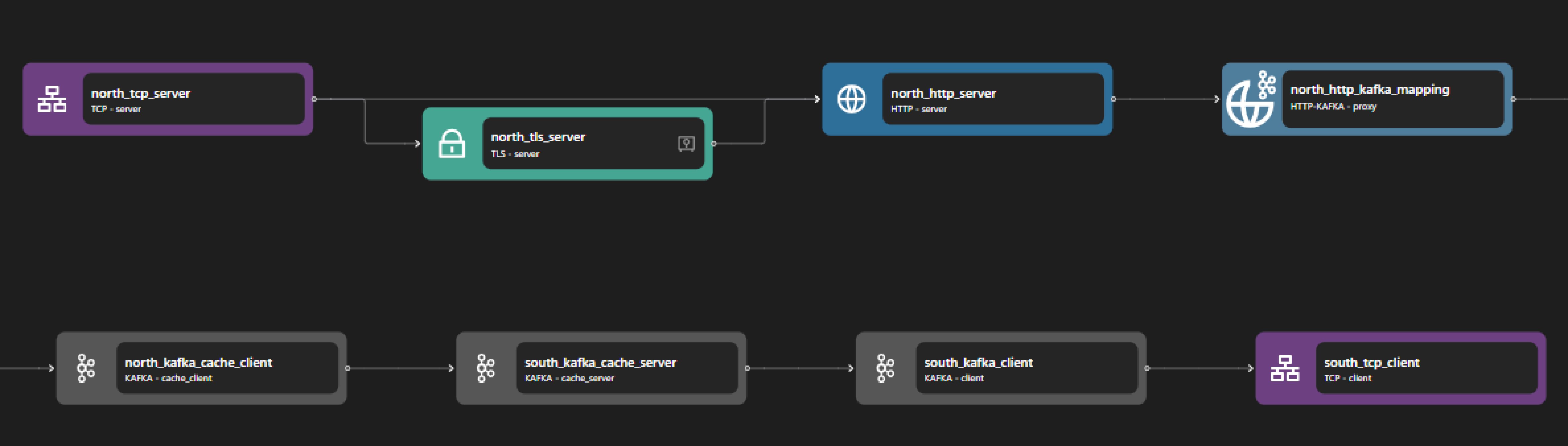
Task: Click the output port of north_tls_server
Action: pyautogui.click(x=714, y=144)
